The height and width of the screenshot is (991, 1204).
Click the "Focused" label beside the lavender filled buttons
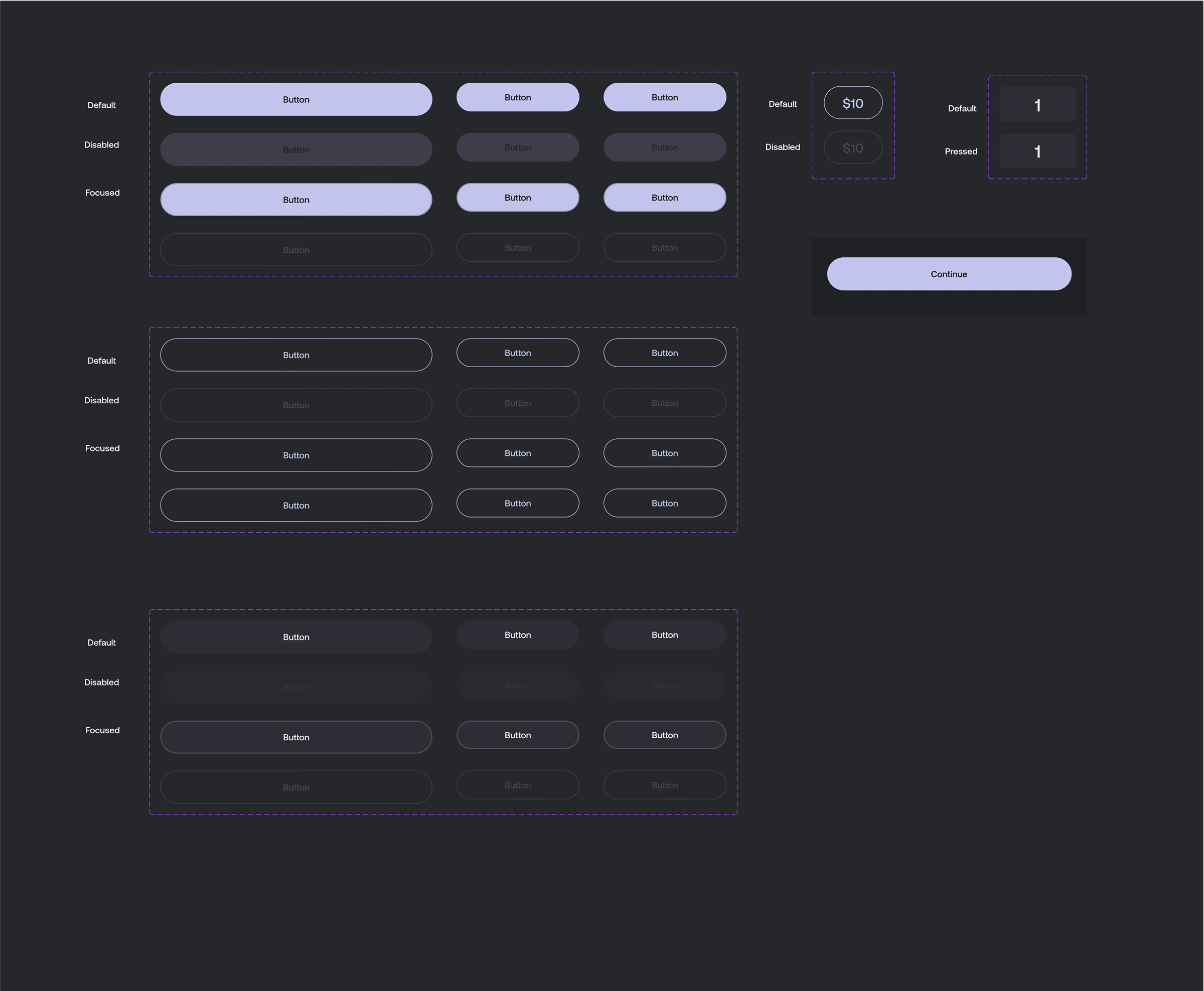tap(102, 193)
